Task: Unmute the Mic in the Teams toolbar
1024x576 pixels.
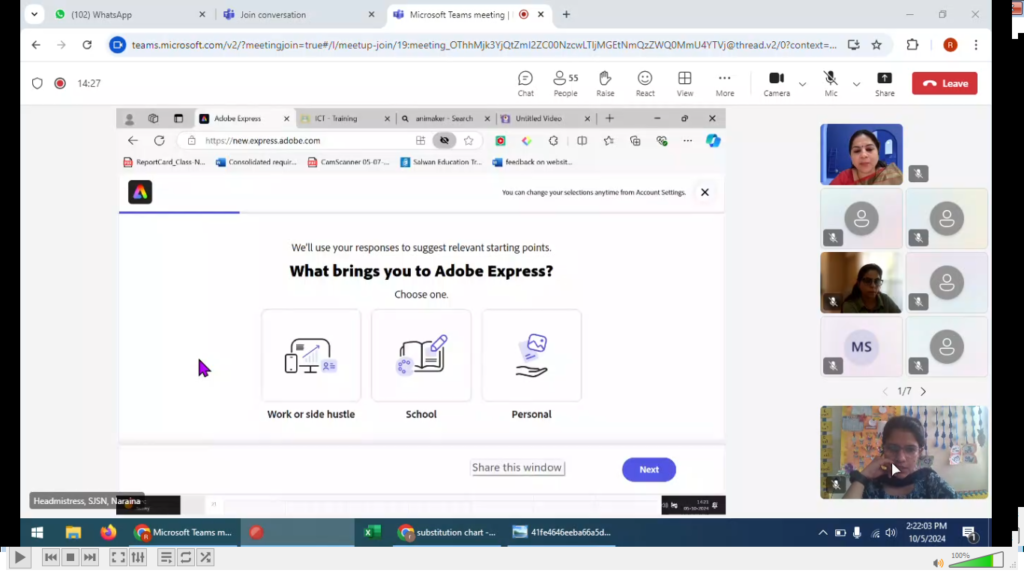Action: tap(831, 84)
